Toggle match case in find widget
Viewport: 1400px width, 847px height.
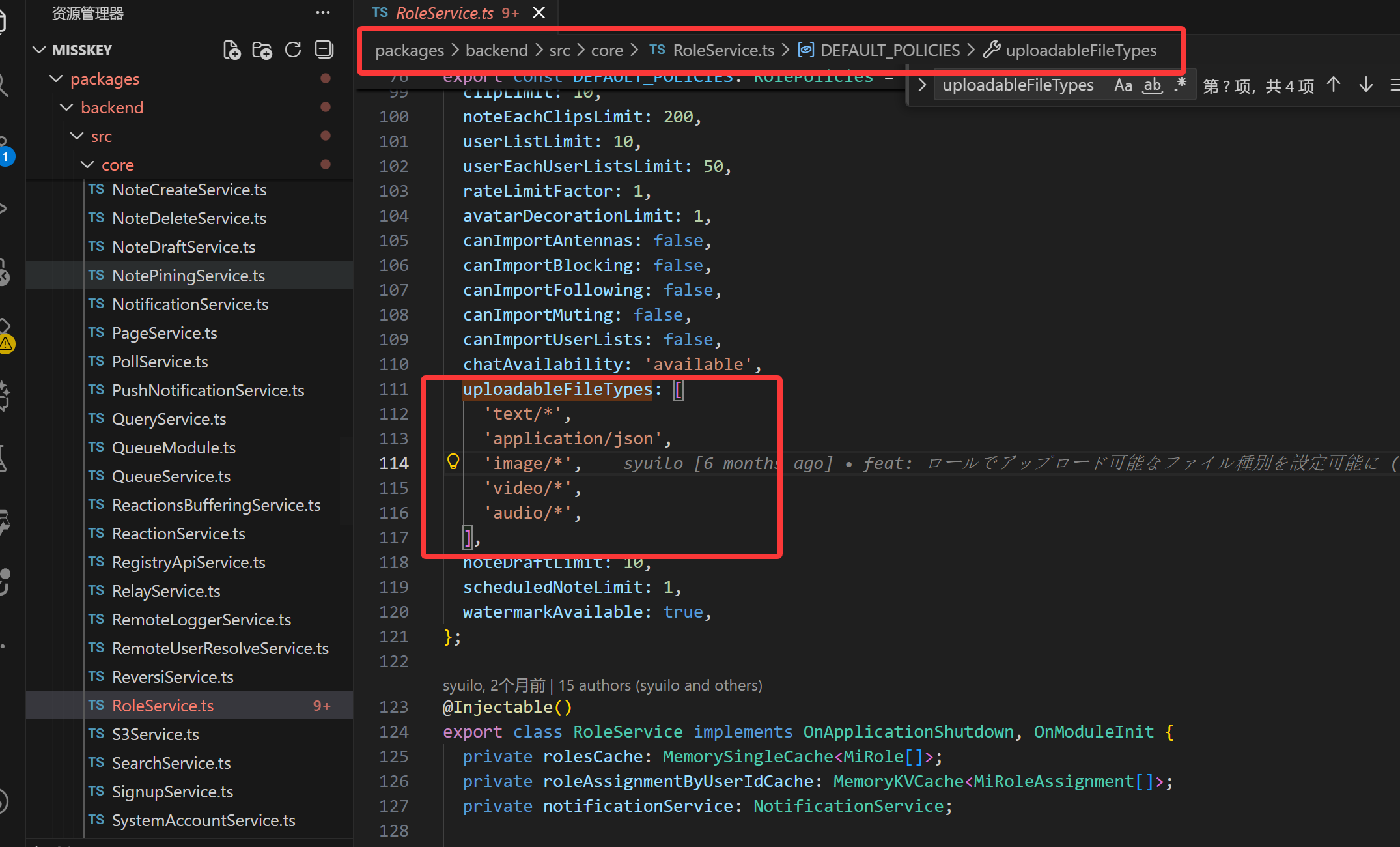[x=1123, y=85]
